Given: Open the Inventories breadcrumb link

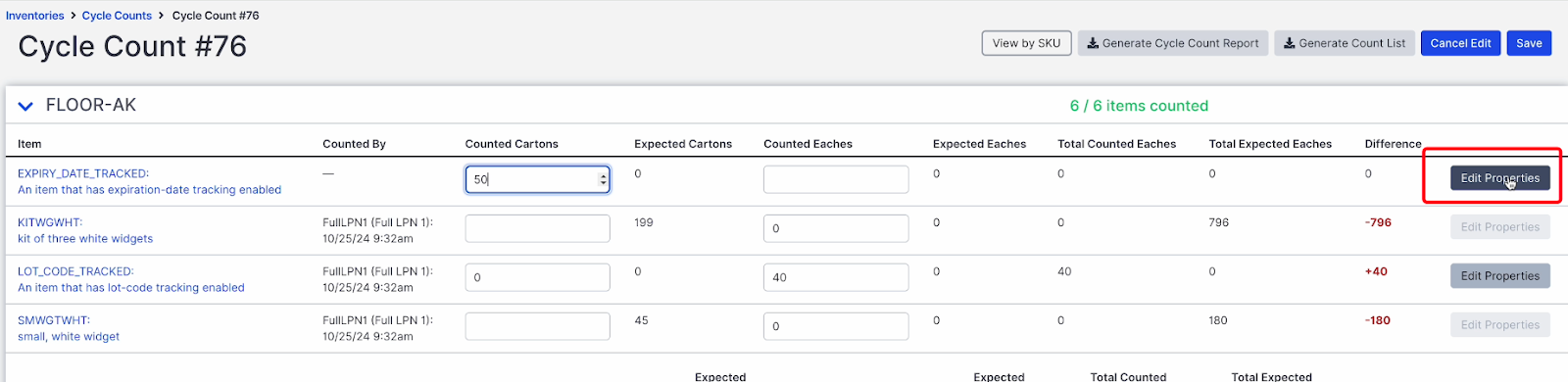Looking at the screenshot, I should tap(34, 16).
